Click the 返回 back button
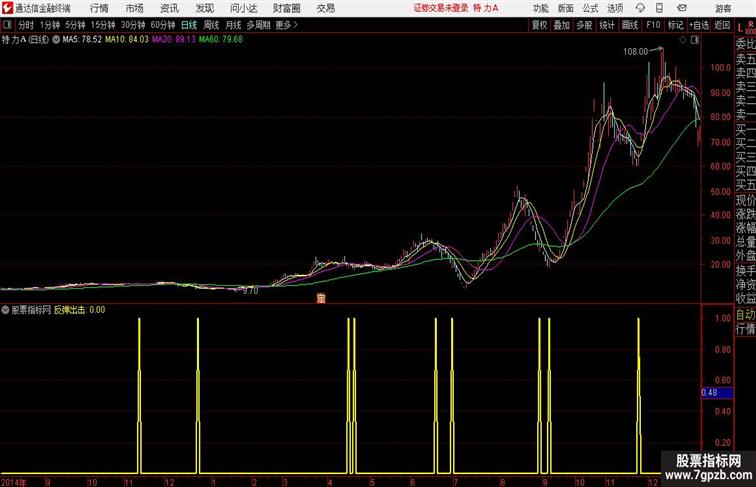This screenshot has height=487, width=756. (722, 25)
